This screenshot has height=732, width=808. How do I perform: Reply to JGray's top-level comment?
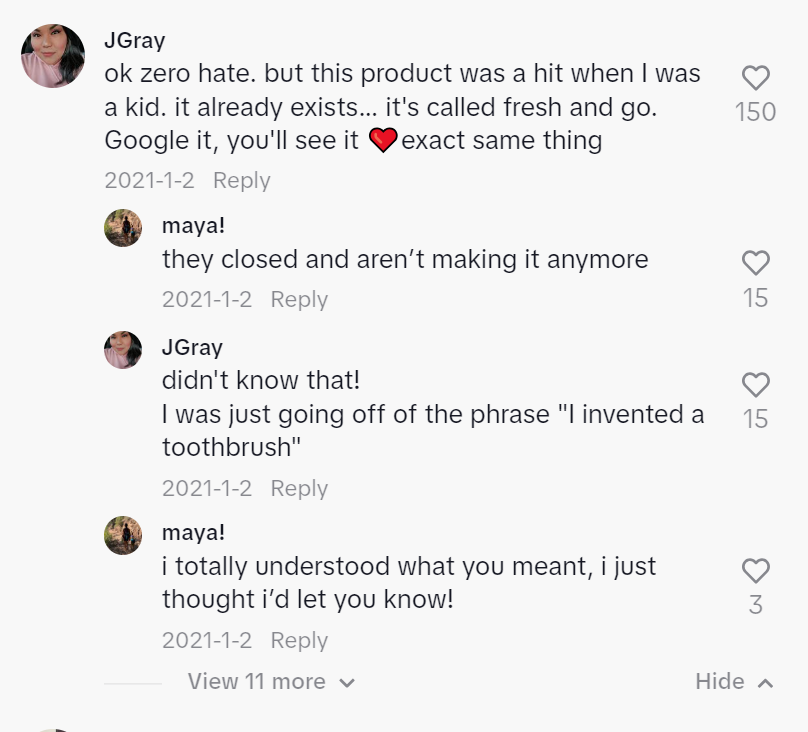tap(242, 181)
